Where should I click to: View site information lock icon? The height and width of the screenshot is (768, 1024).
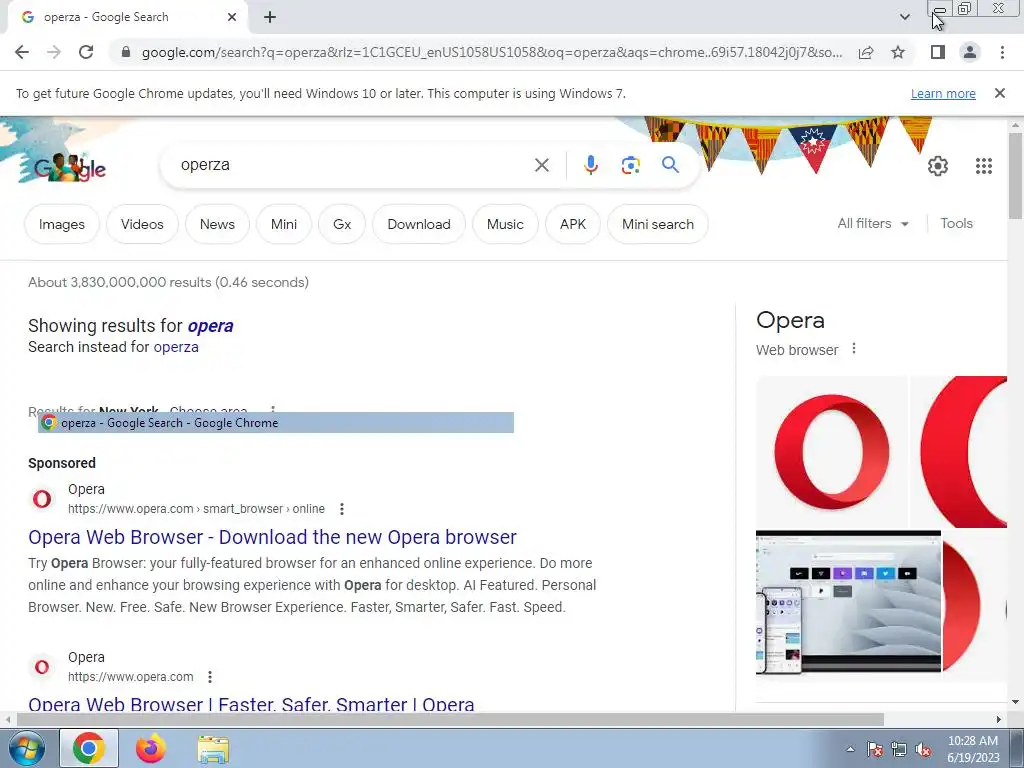(x=126, y=52)
